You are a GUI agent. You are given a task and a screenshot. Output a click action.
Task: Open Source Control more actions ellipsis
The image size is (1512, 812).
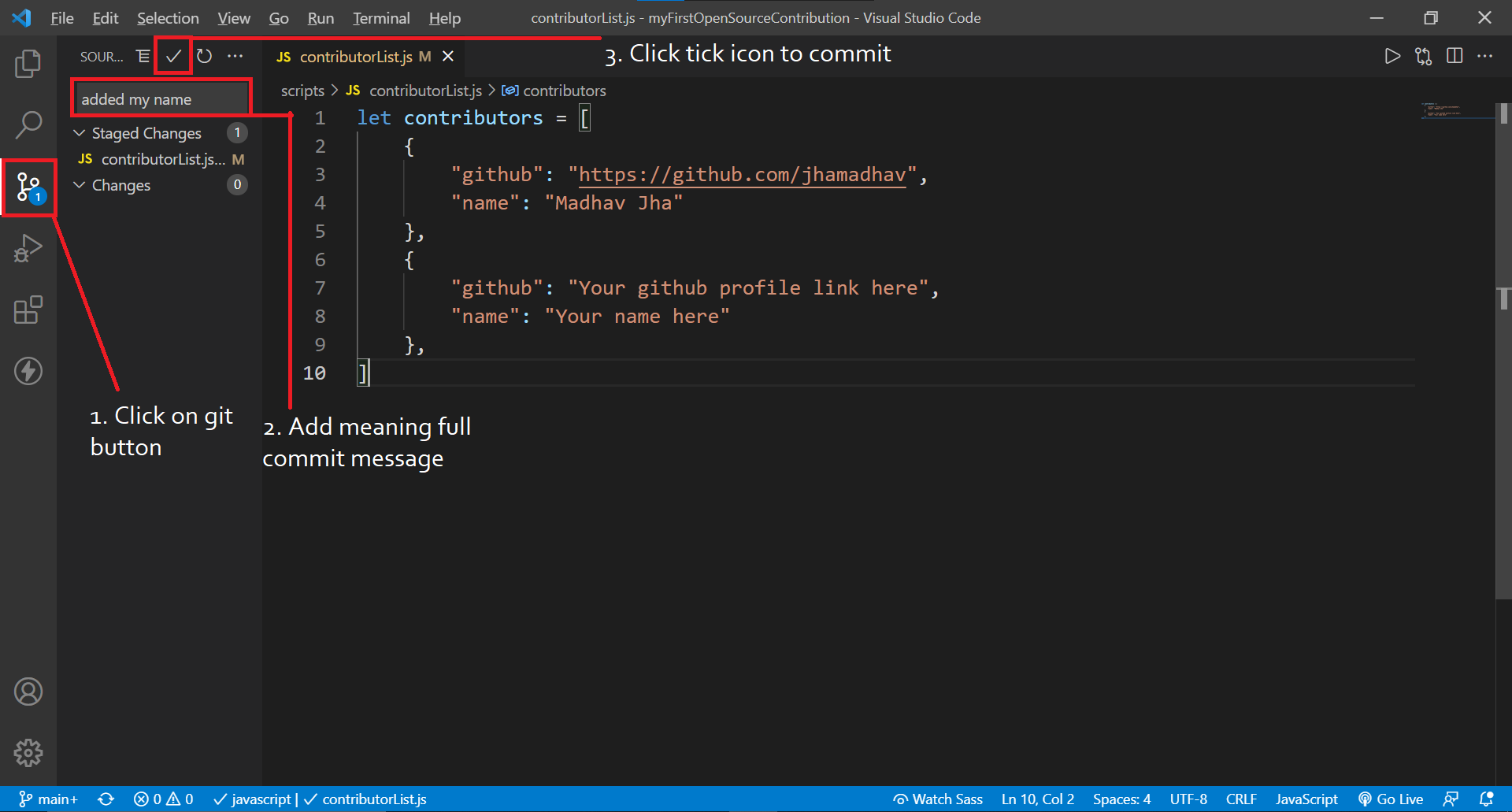pos(235,56)
